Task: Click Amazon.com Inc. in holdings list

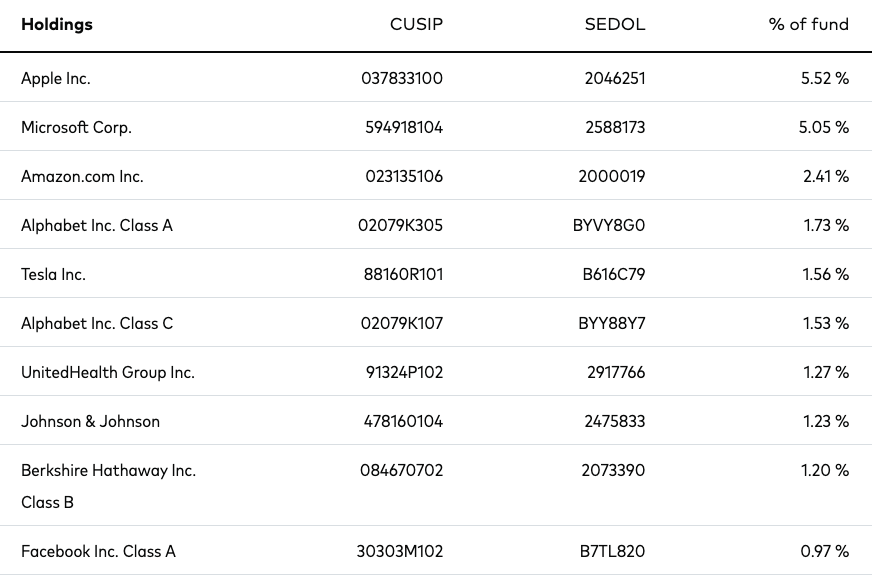Action: click(82, 176)
